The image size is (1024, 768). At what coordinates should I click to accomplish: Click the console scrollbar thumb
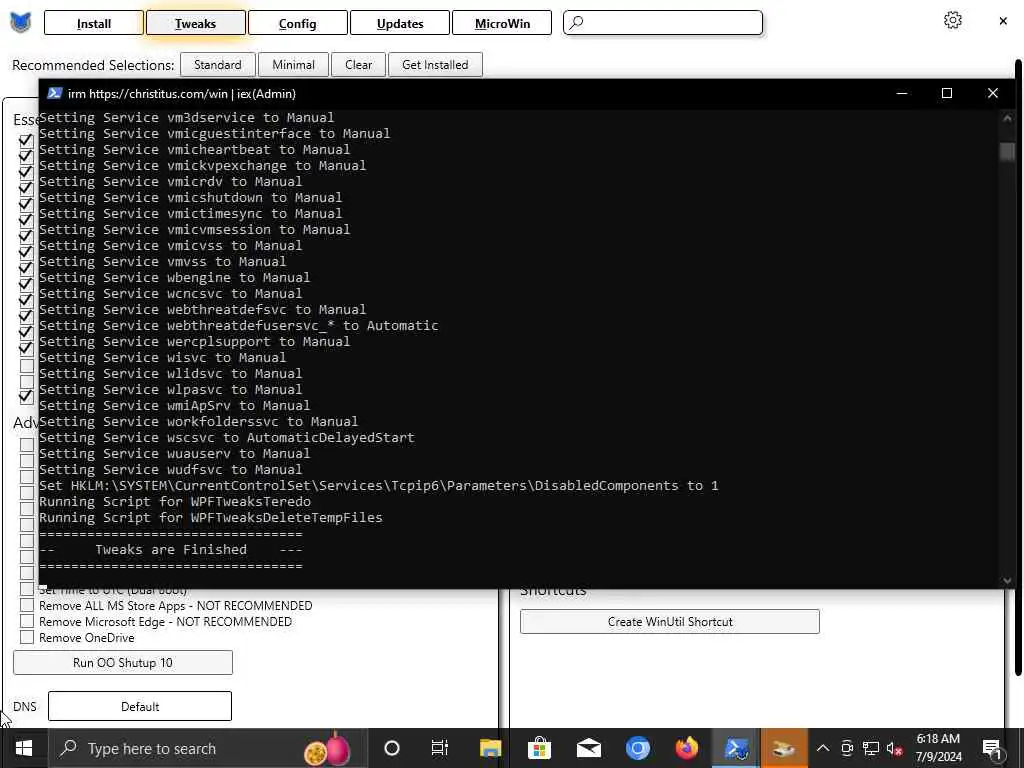pyautogui.click(x=1007, y=152)
